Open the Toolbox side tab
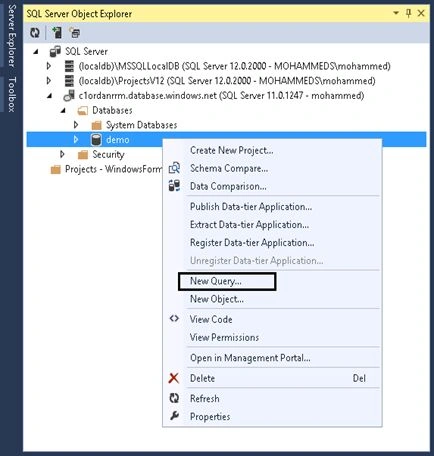Viewport: 434px width, 456px height. pyautogui.click(x=12, y=94)
